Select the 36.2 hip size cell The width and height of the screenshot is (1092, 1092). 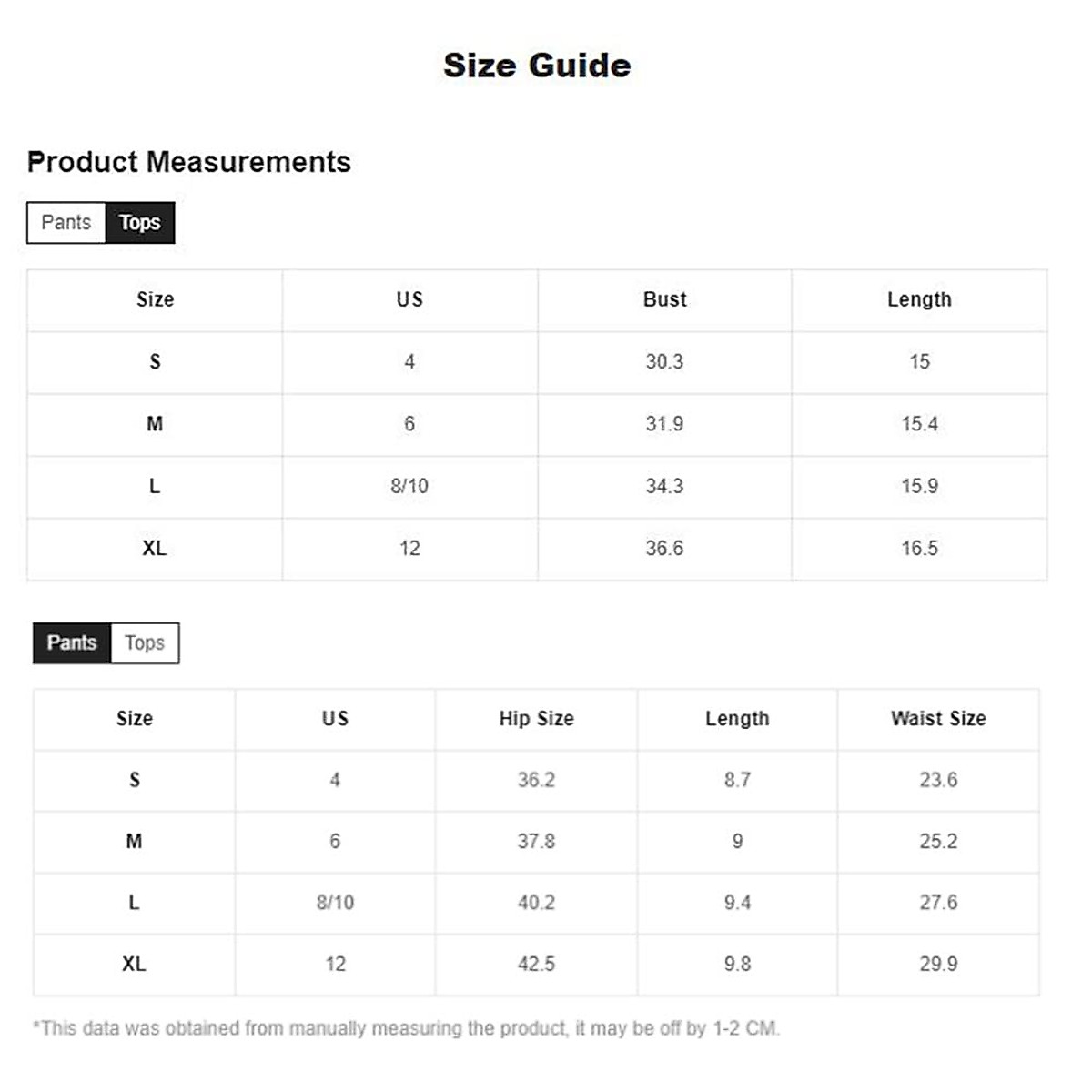click(x=536, y=780)
